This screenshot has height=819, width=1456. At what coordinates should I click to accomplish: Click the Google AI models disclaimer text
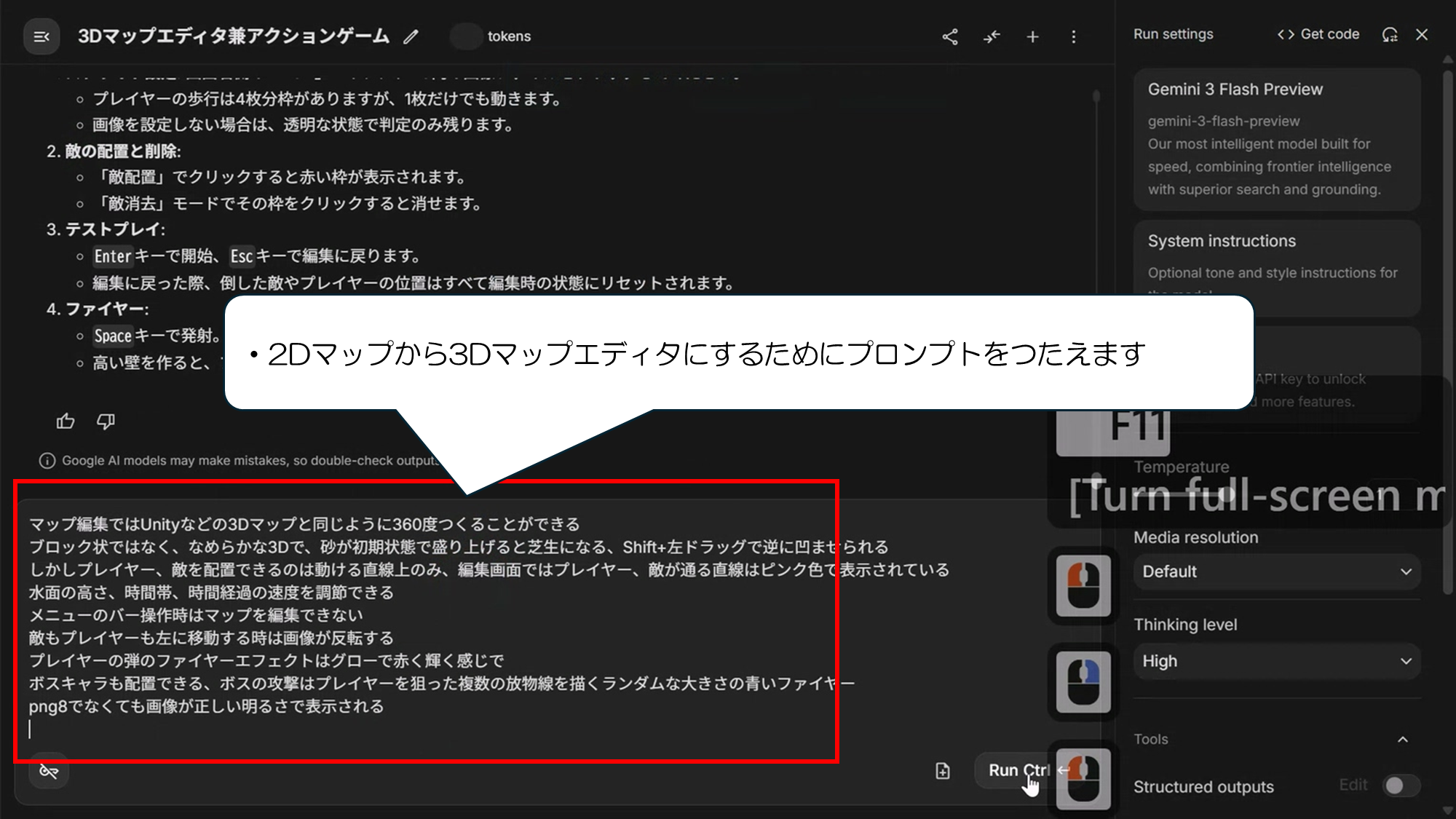coord(252,461)
